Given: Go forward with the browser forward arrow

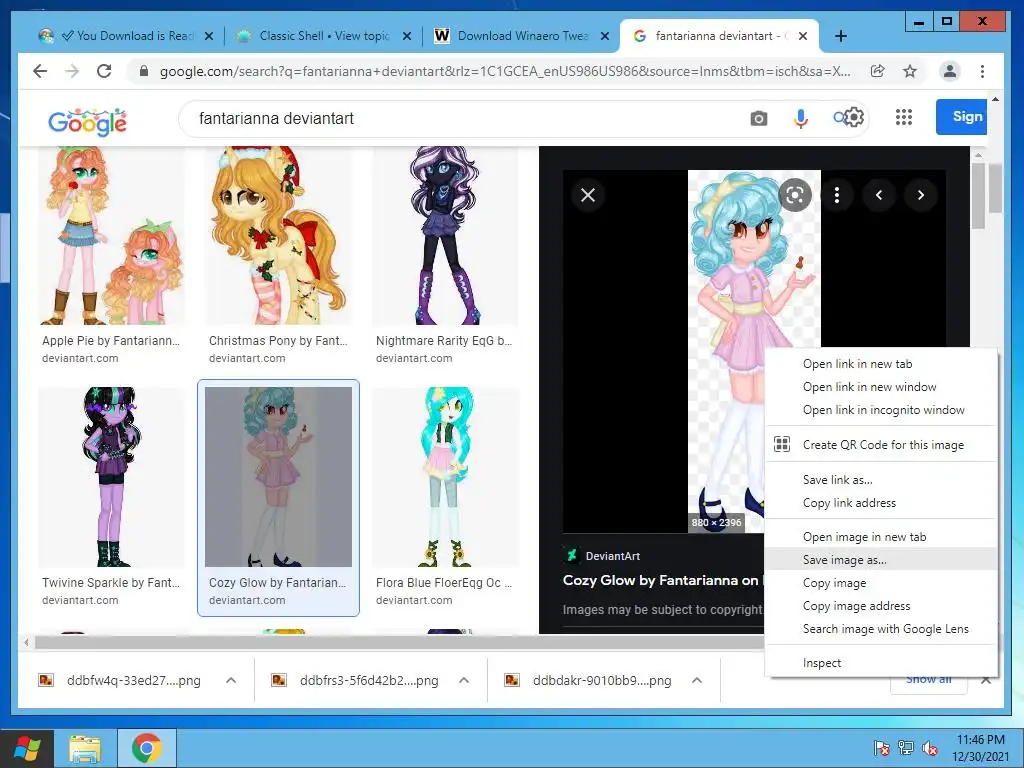Looking at the screenshot, I should tap(72, 71).
